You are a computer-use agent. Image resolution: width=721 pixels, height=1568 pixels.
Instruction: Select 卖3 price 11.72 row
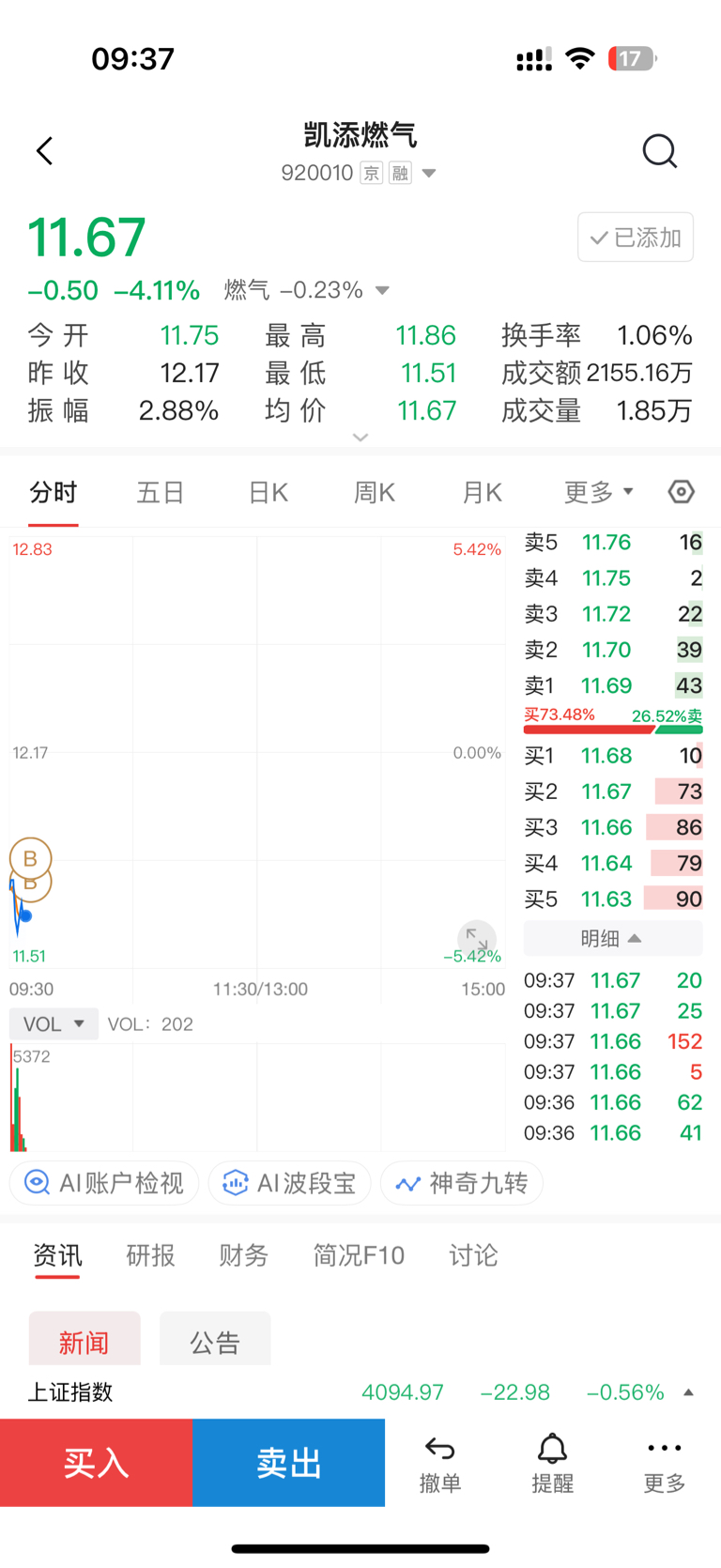click(x=613, y=614)
